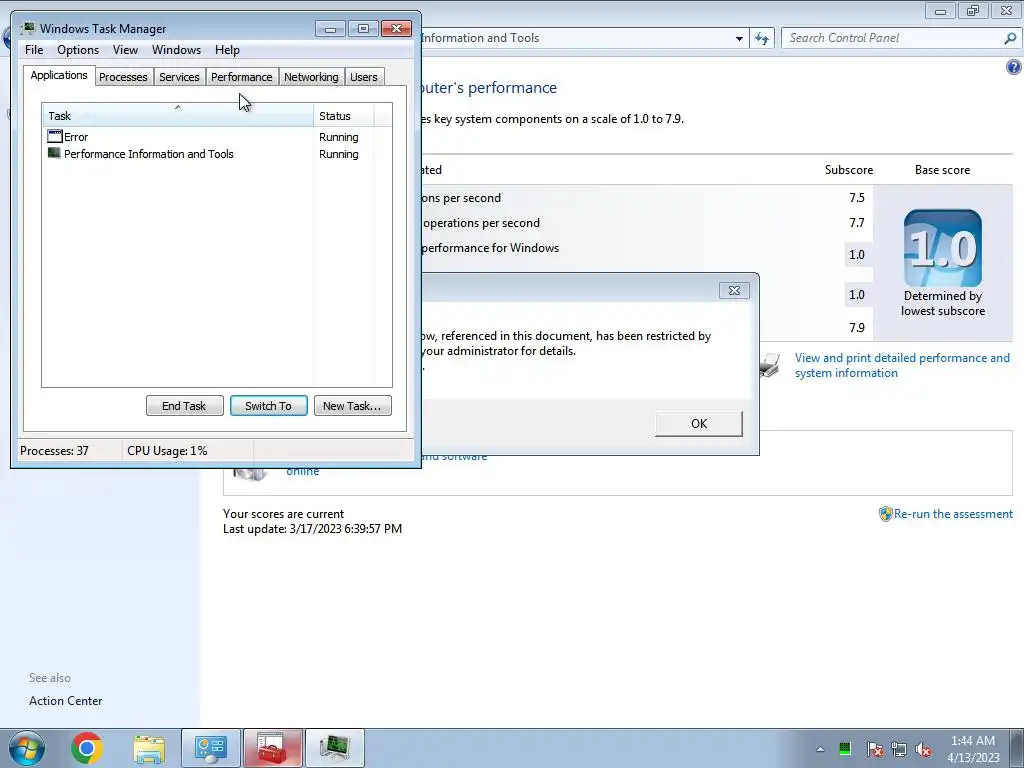Image resolution: width=1024 pixels, height=768 pixels.
Task: Open the Windows Start menu
Action: (x=27, y=748)
